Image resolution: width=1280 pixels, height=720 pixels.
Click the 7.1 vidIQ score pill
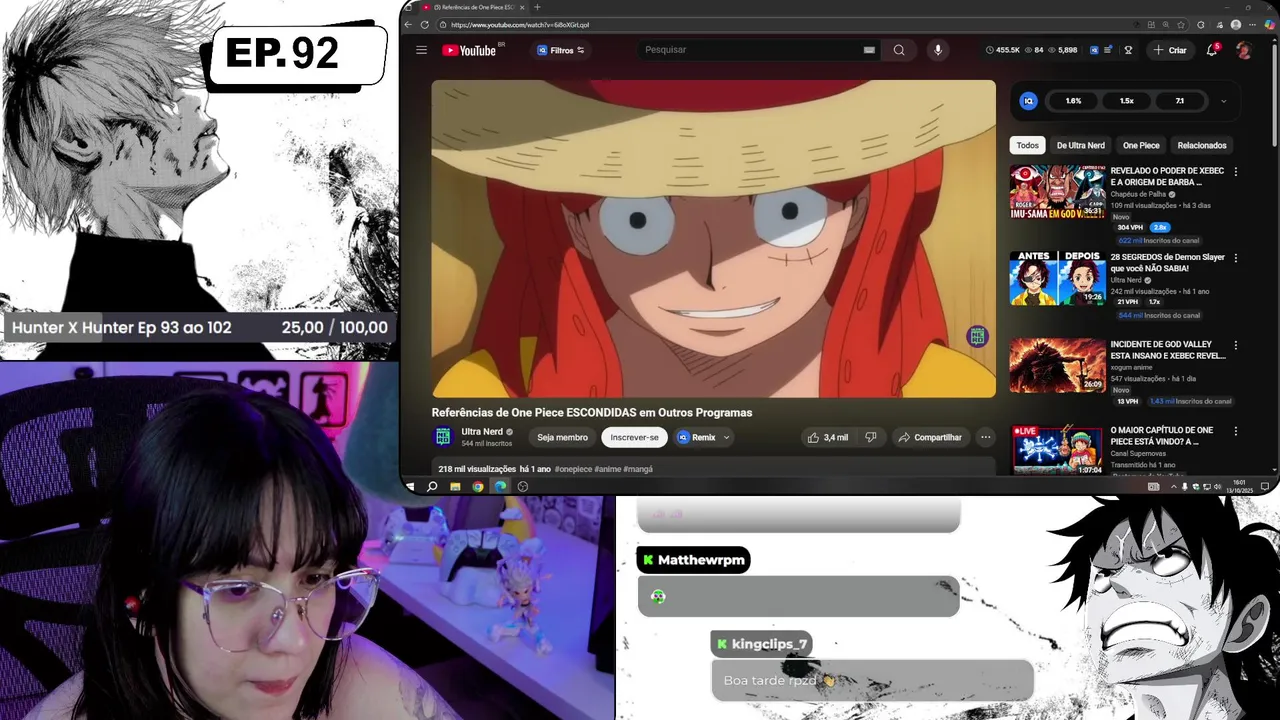pyautogui.click(x=1179, y=101)
